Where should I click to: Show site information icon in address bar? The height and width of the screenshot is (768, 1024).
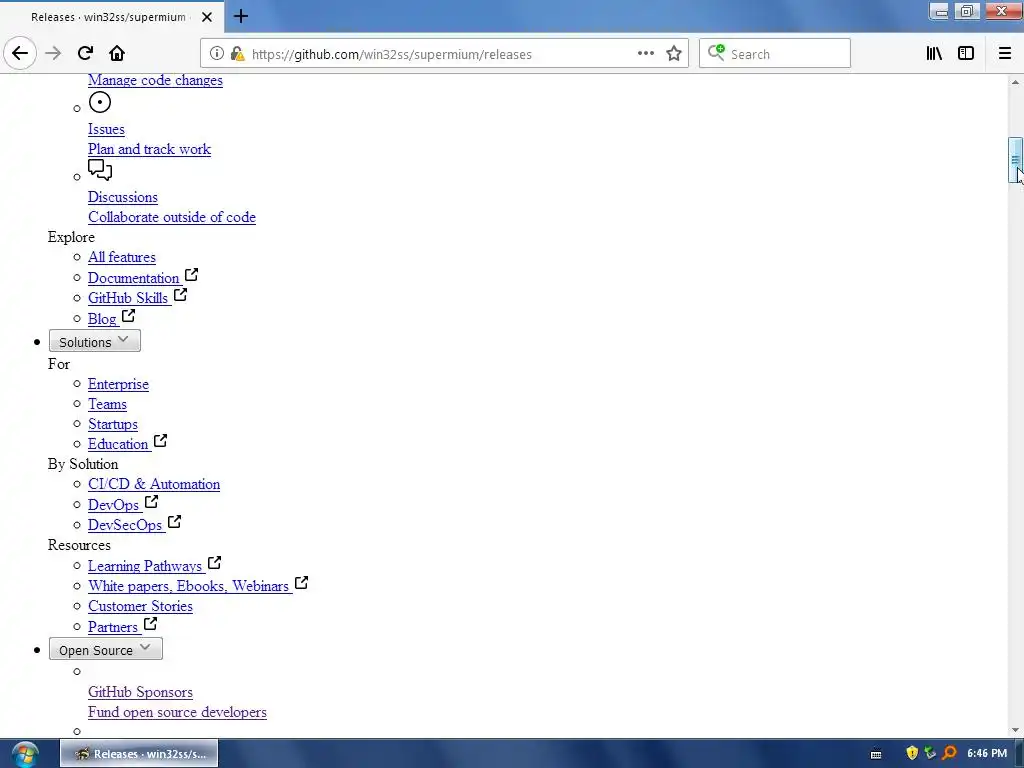tap(217, 54)
